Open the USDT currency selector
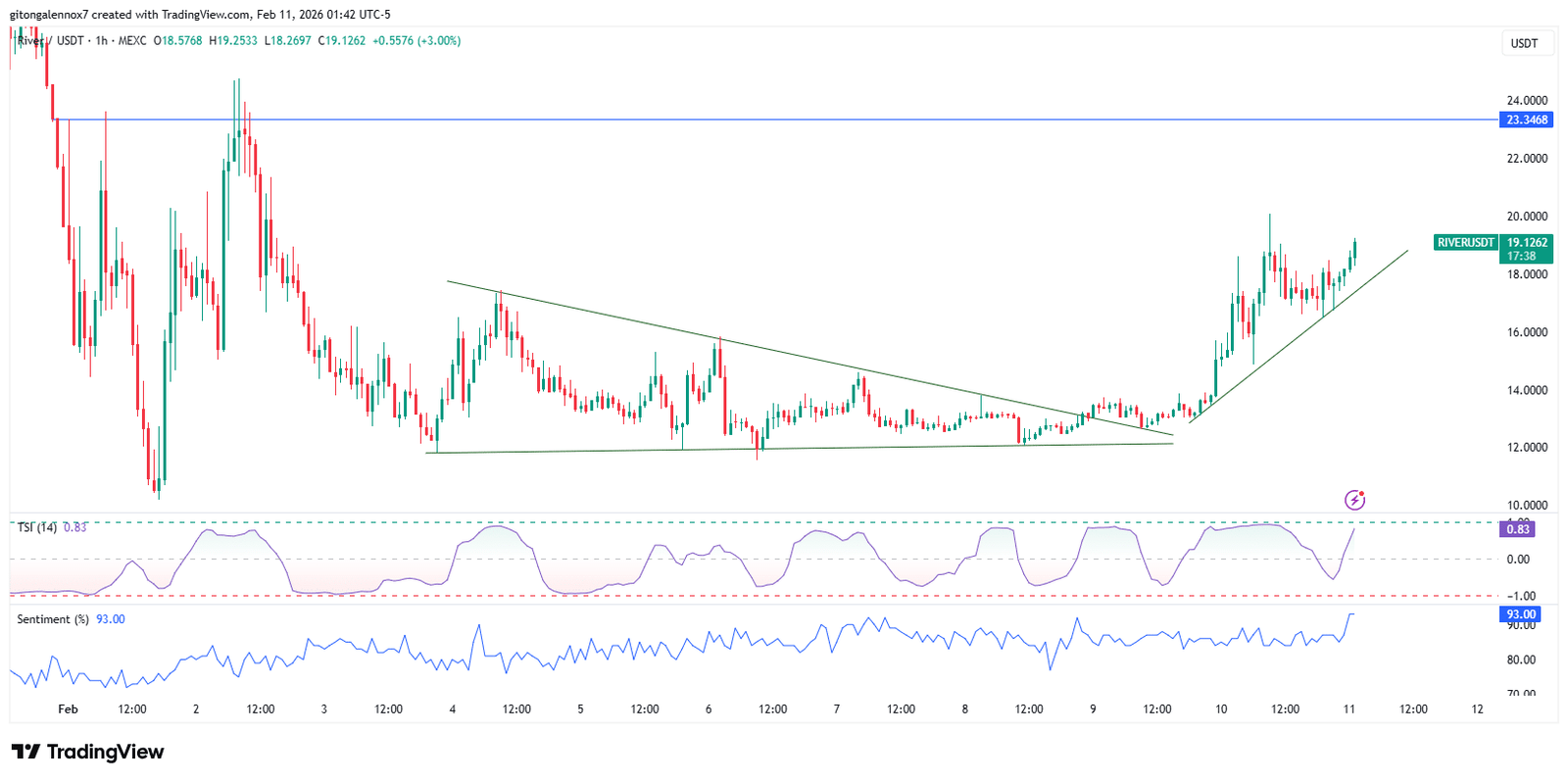This screenshot has height=781, width=1568. (1524, 43)
